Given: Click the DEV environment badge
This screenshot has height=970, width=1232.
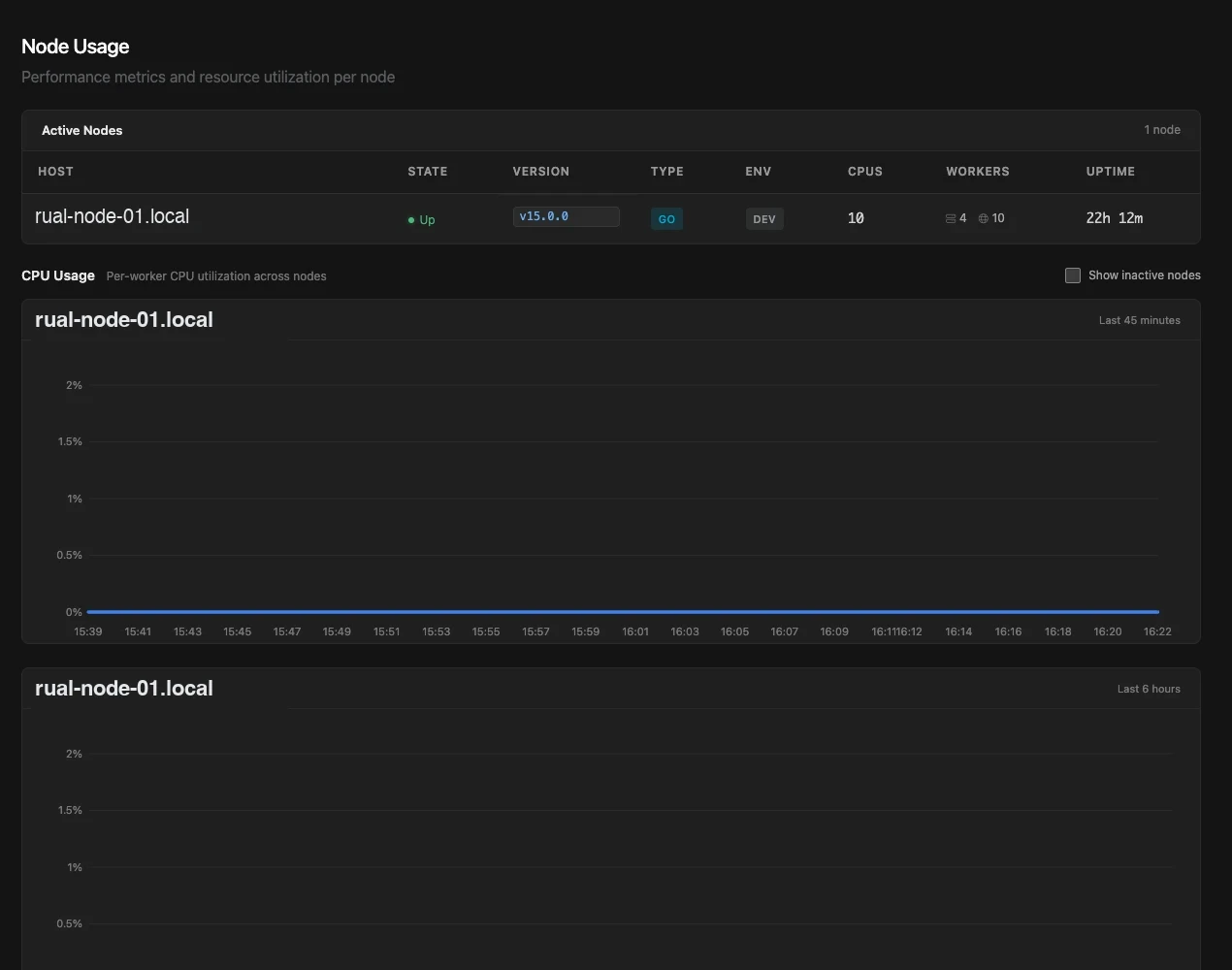Looking at the screenshot, I should point(764,219).
